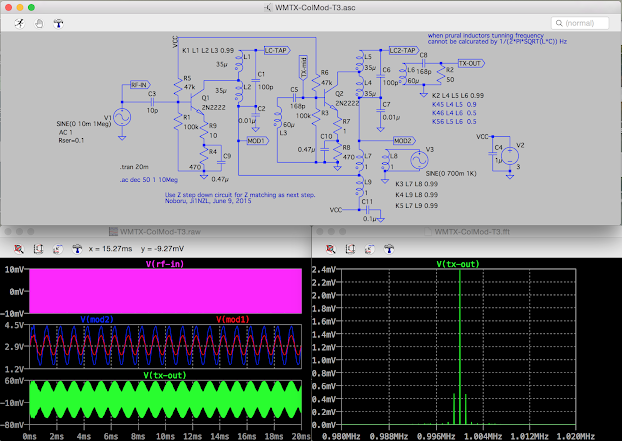Run the simulation with the running-man icon

point(19,23)
